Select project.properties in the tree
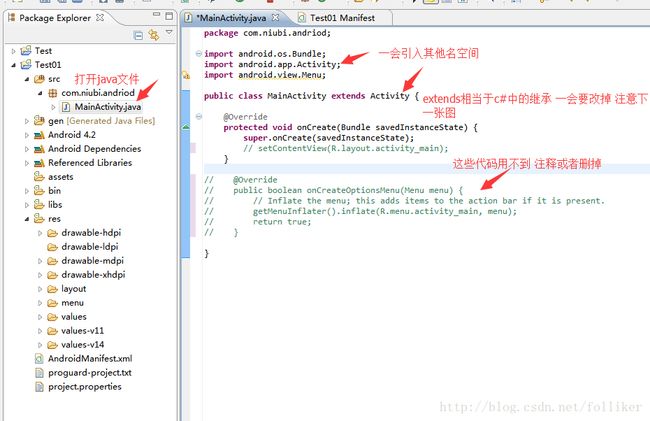Viewport: 650px width, 421px height. [x=85, y=387]
